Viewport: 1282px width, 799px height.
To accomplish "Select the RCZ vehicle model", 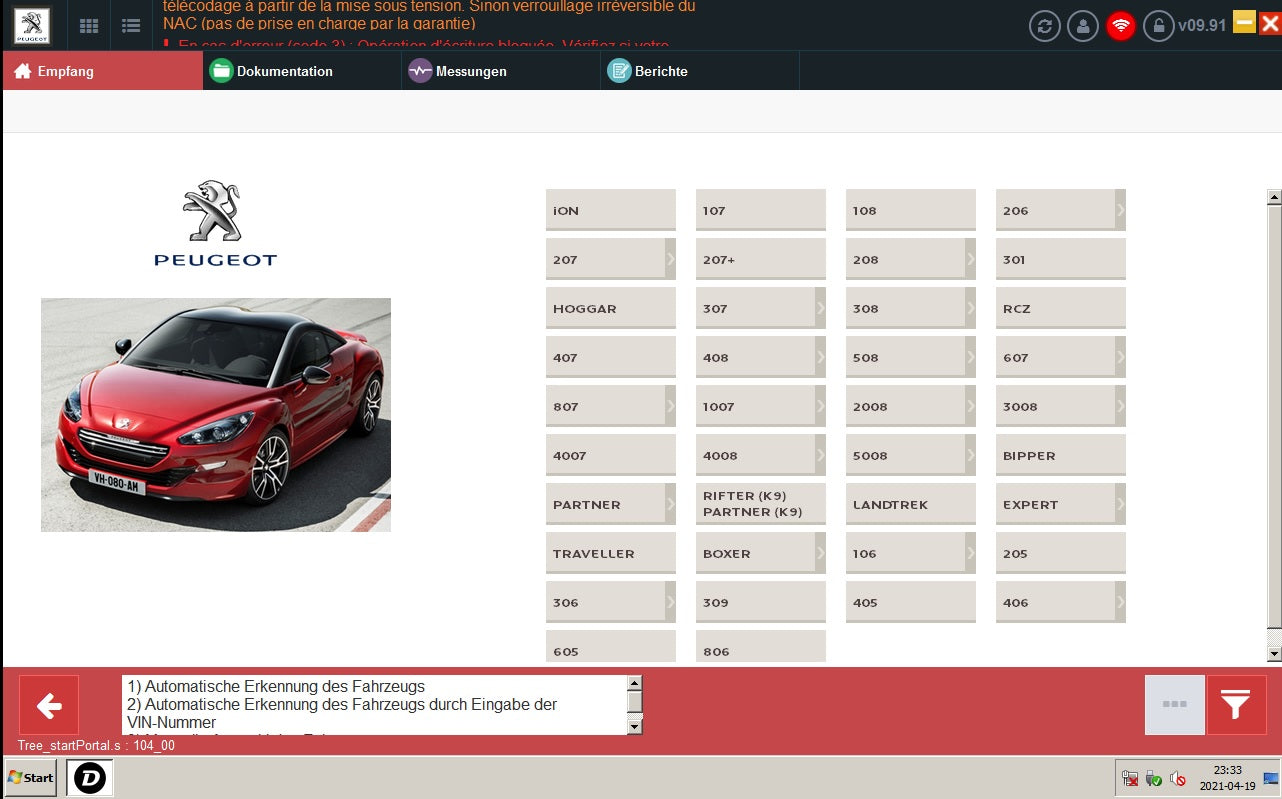I will tap(1060, 308).
